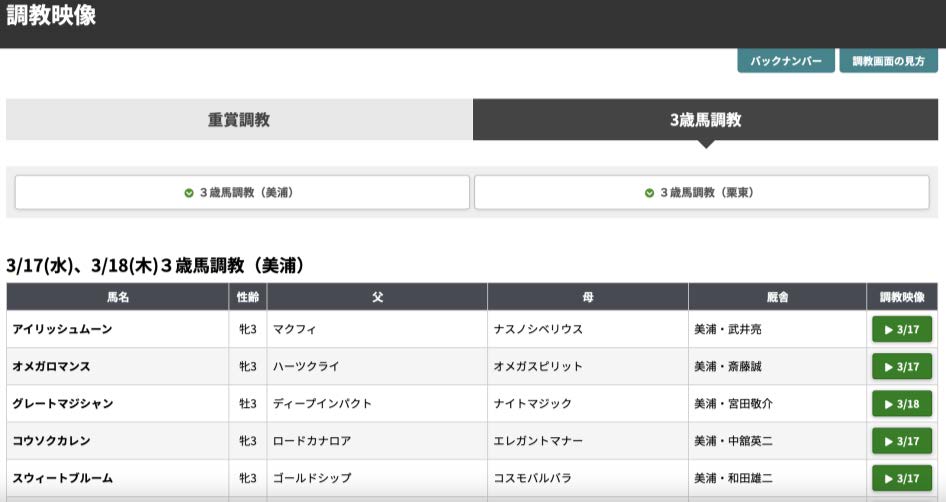The height and width of the screenshot is (502, 946).
Task: Click dam name オメガスピリット
Action: (538, 367)
